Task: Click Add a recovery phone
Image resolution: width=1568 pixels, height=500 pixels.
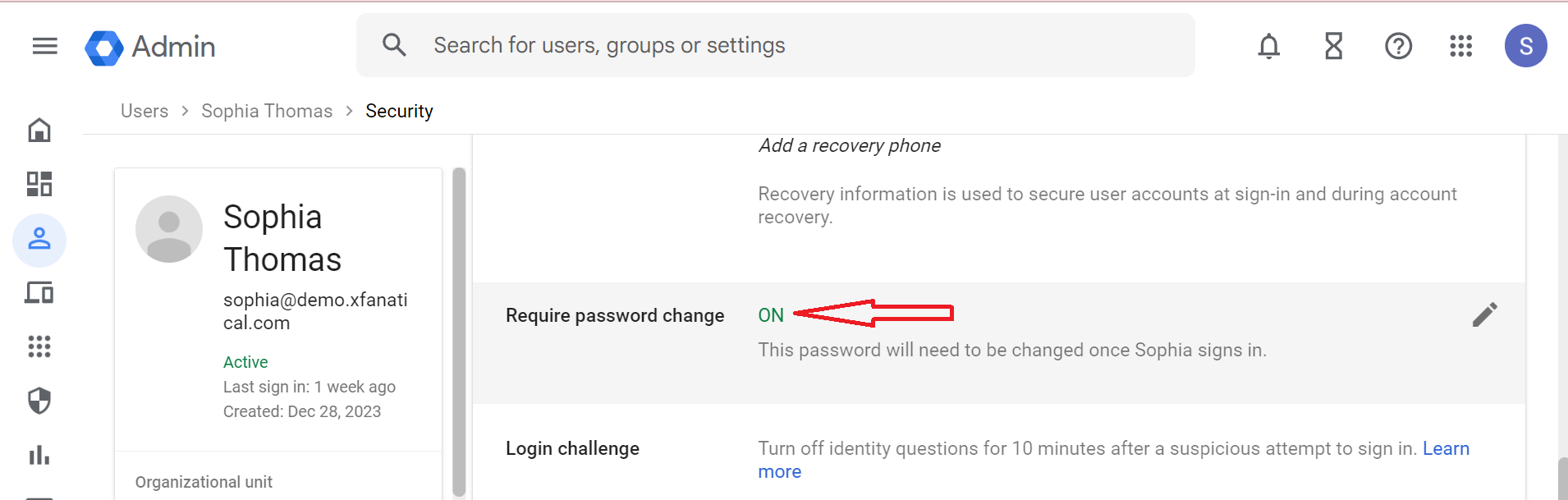Action: 848,145
